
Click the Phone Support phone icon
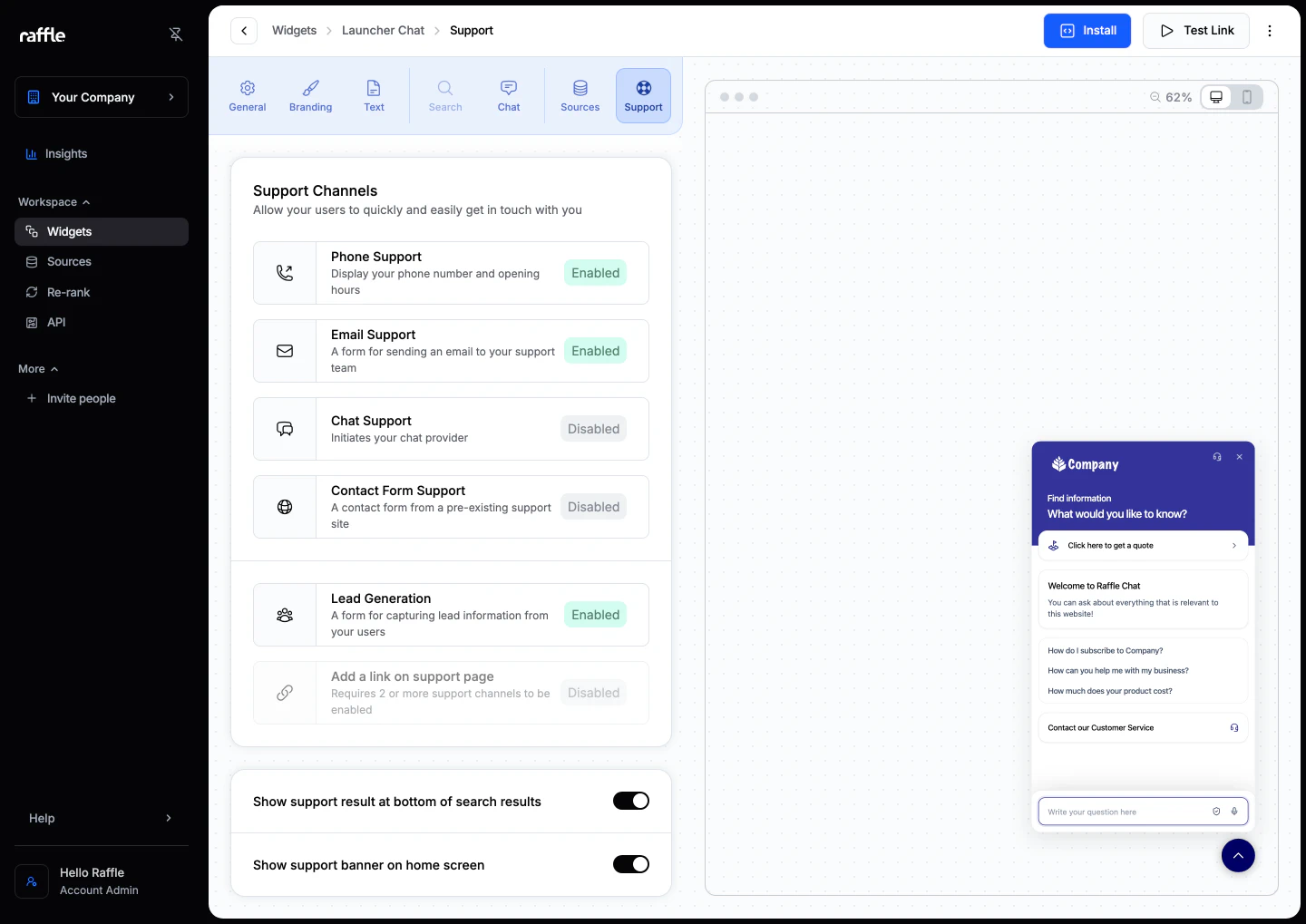tap(285, 273)
